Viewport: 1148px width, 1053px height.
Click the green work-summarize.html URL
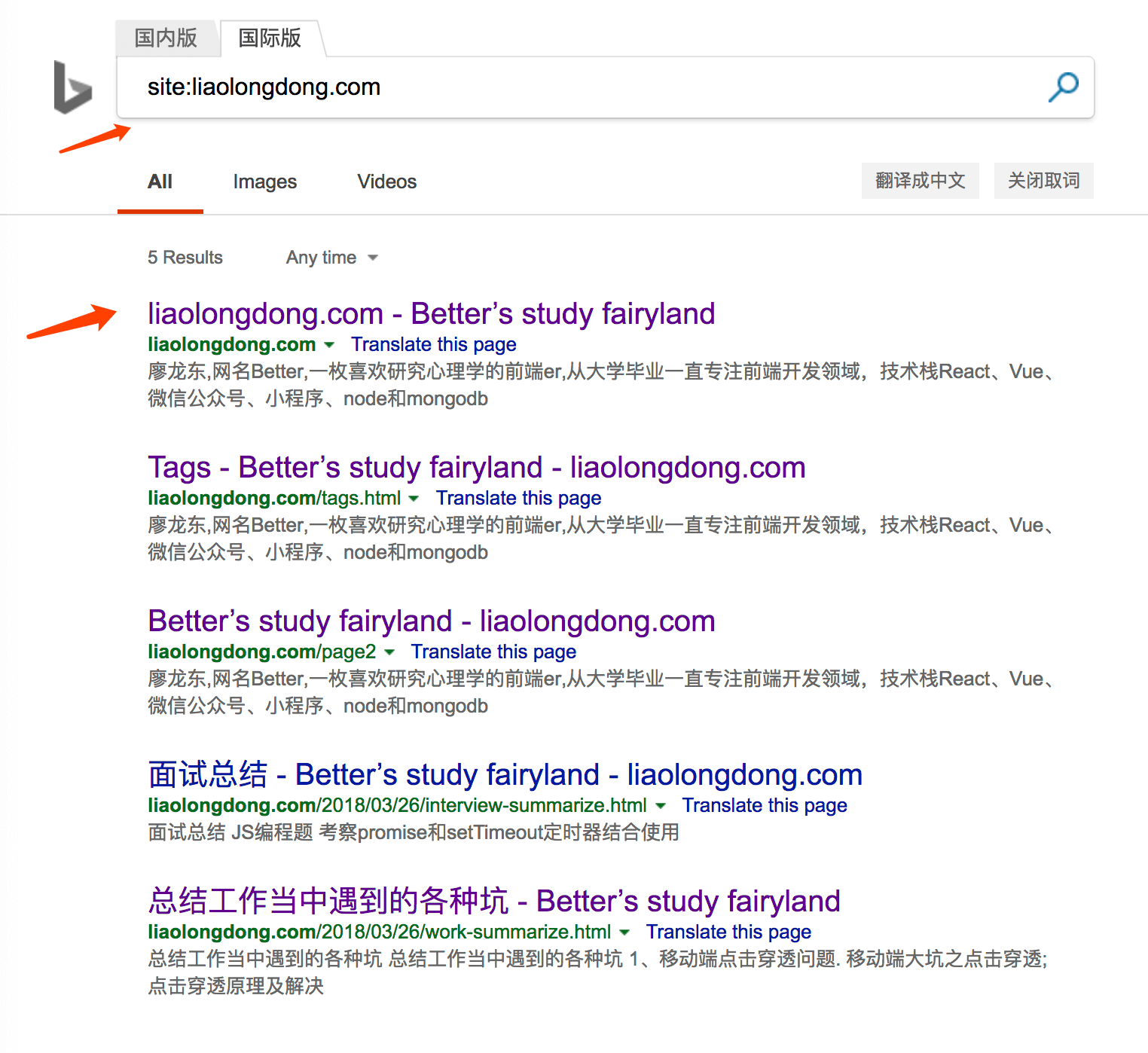(x=379, y=932)
